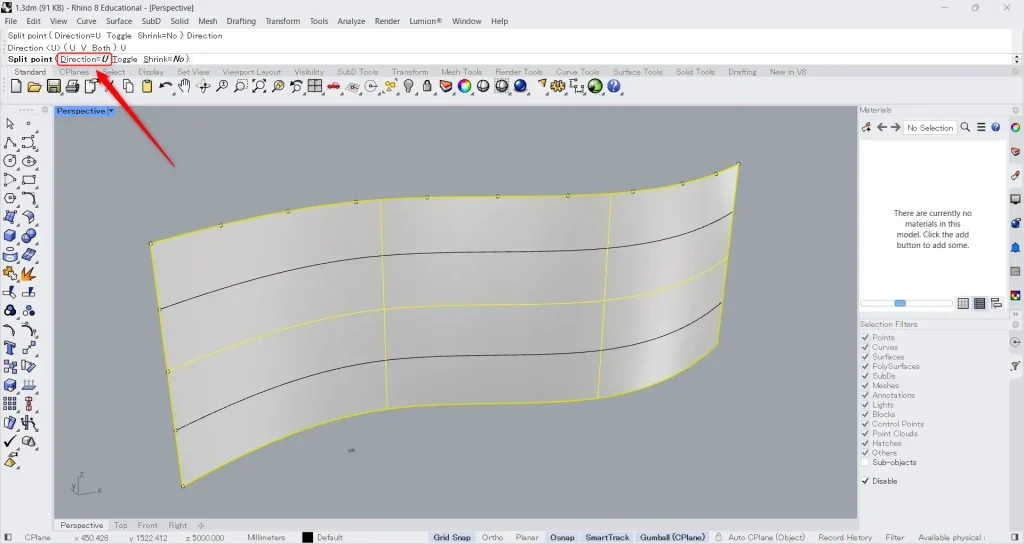The width and height of the screenshot is (1024, 544).
Task: Select the Polyline tool in left sidebar
Action: click(10, 142)
